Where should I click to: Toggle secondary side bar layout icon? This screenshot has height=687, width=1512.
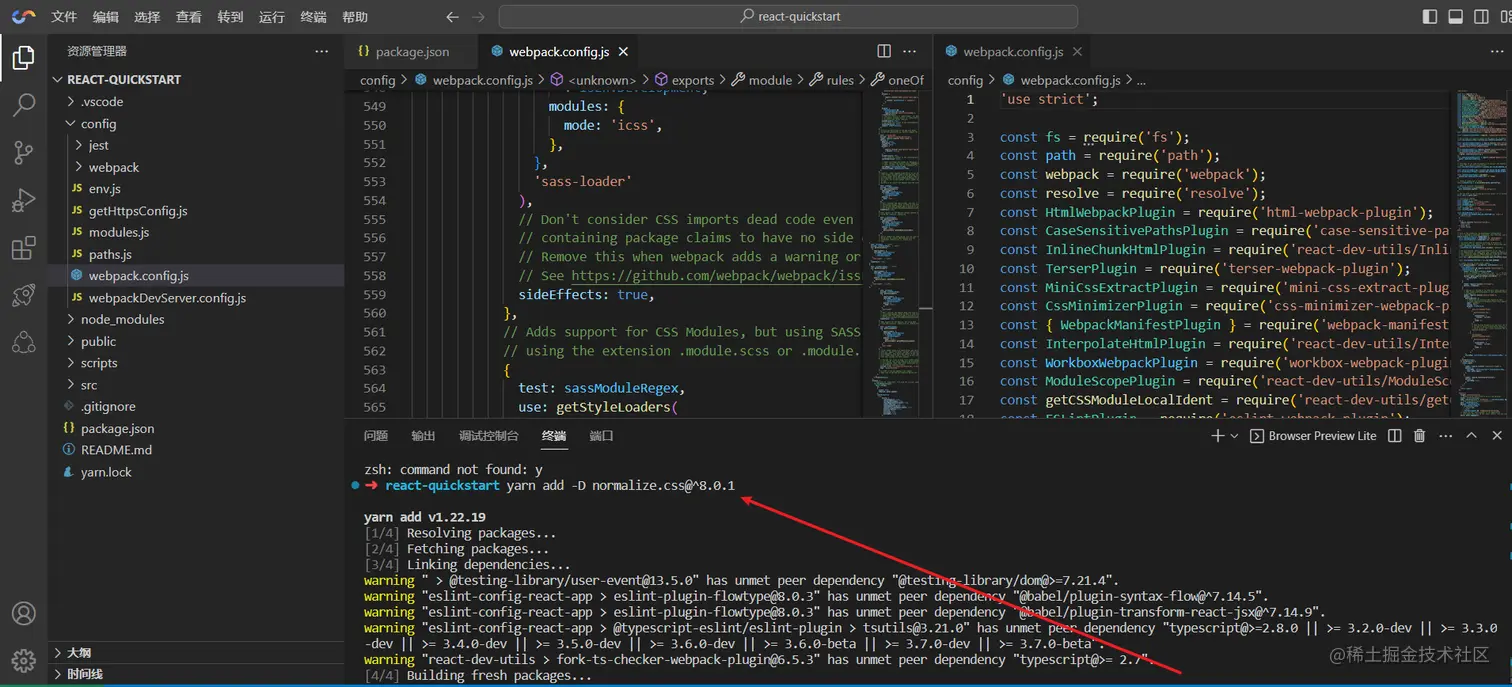tap(1483, 17)
